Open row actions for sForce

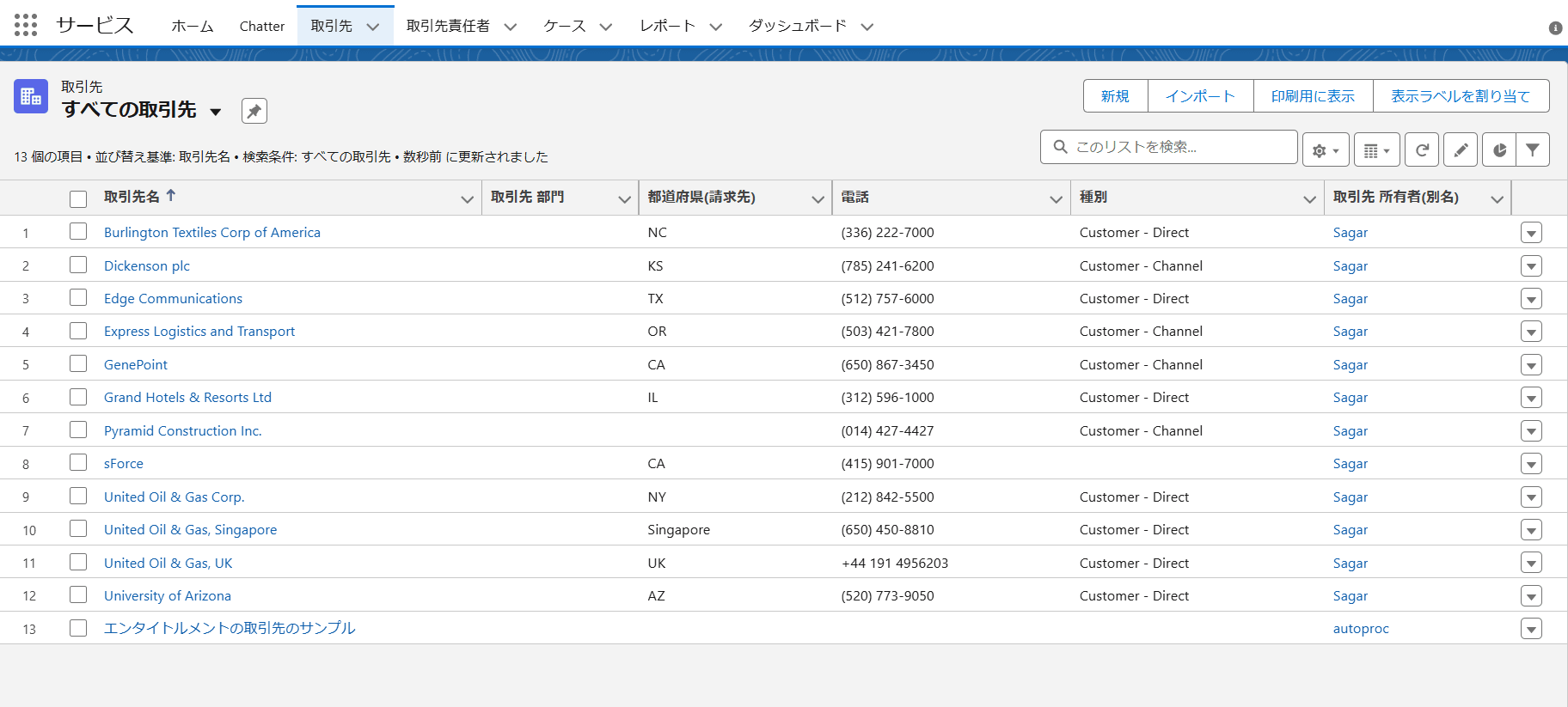[1531, 464]
